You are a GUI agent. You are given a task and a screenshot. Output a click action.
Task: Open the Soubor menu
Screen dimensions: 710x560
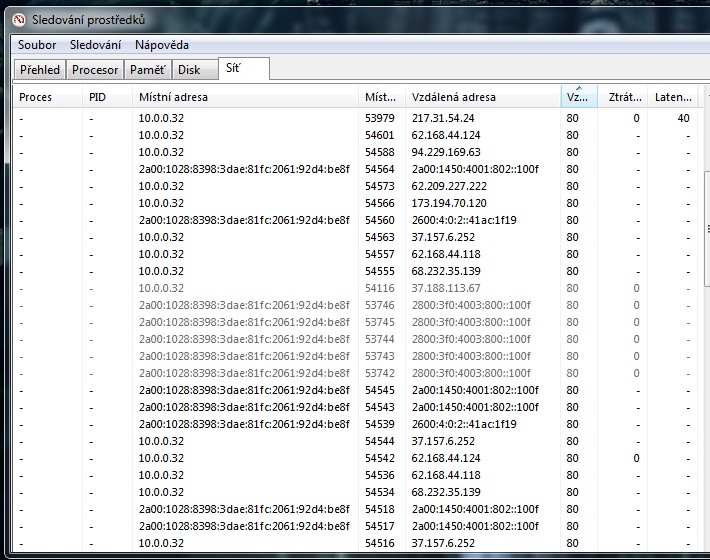[36, 45]
